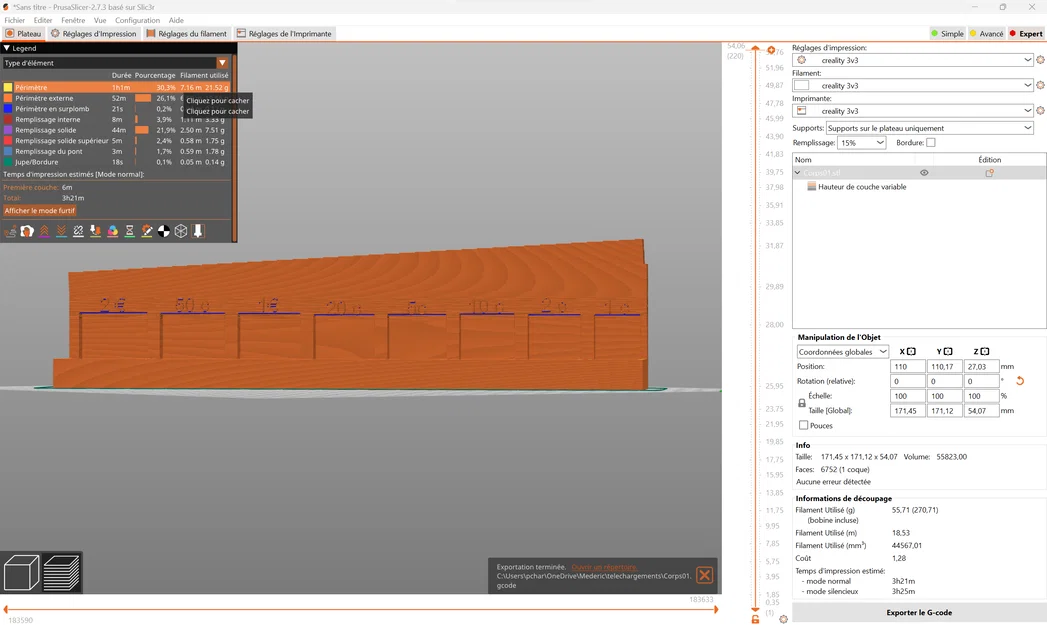Open Remplissage 15% dropdown

pyautogui.click(x=862, y=143)
